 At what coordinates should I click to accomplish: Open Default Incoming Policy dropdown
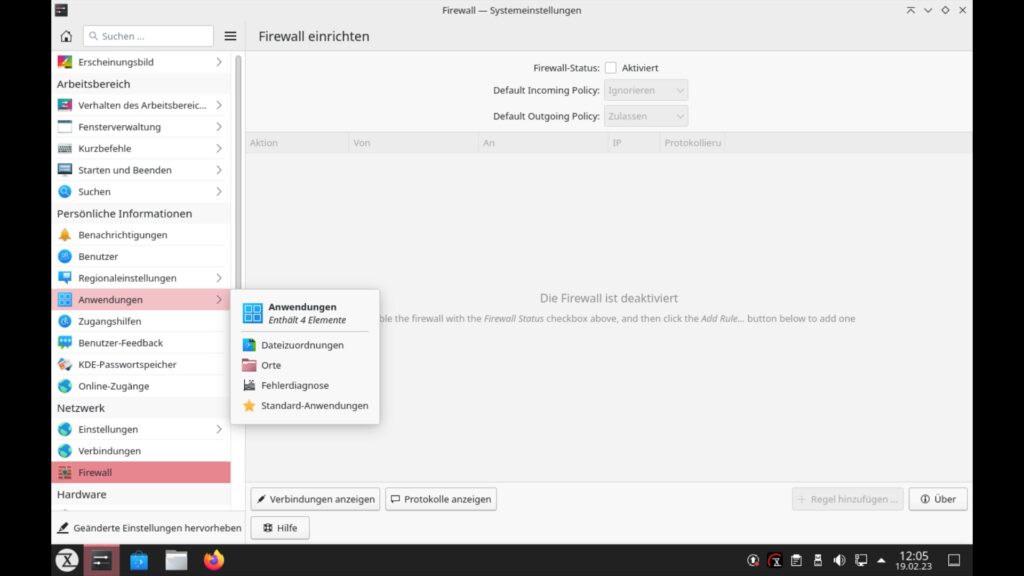click(x=646, y=90)
